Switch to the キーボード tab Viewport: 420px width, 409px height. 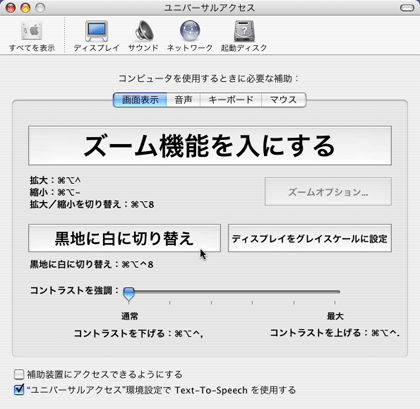(x=231, y=100)
